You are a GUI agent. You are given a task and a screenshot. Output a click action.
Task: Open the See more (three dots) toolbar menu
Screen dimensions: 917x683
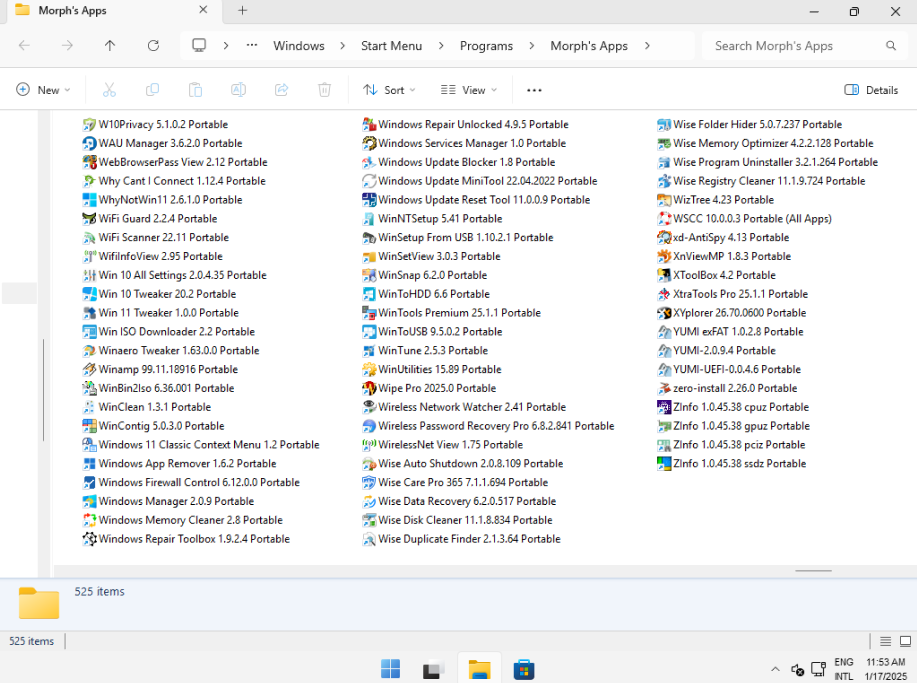tap(534, 90)
